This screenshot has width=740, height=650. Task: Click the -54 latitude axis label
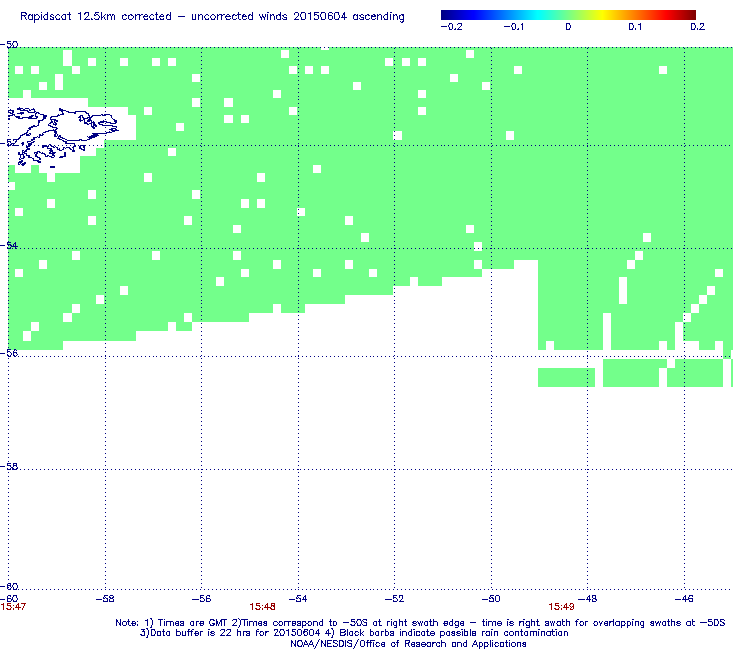pyautogui.click(x=9, y=245)
